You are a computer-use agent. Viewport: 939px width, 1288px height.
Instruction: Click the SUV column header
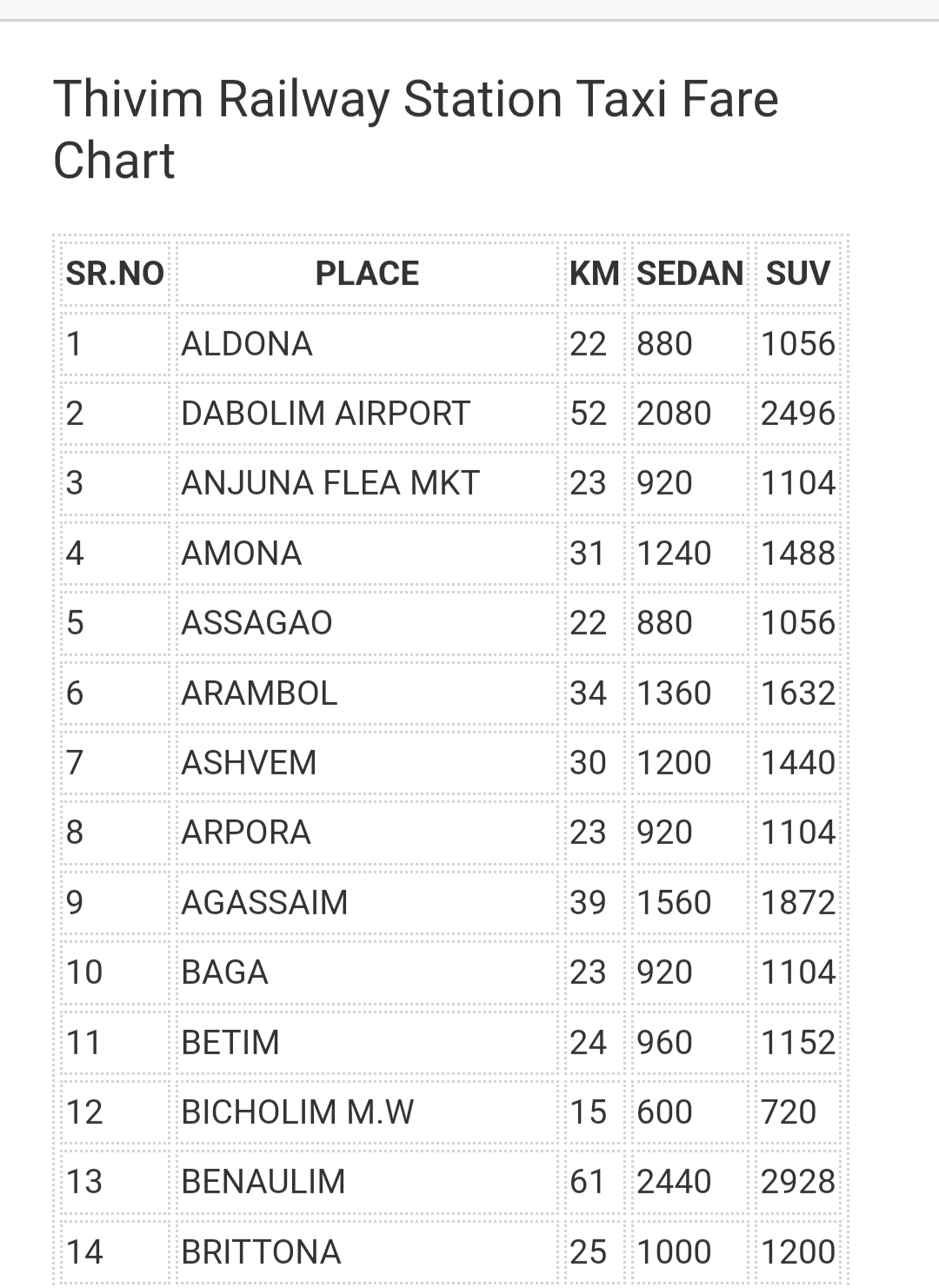pos(798,274)
